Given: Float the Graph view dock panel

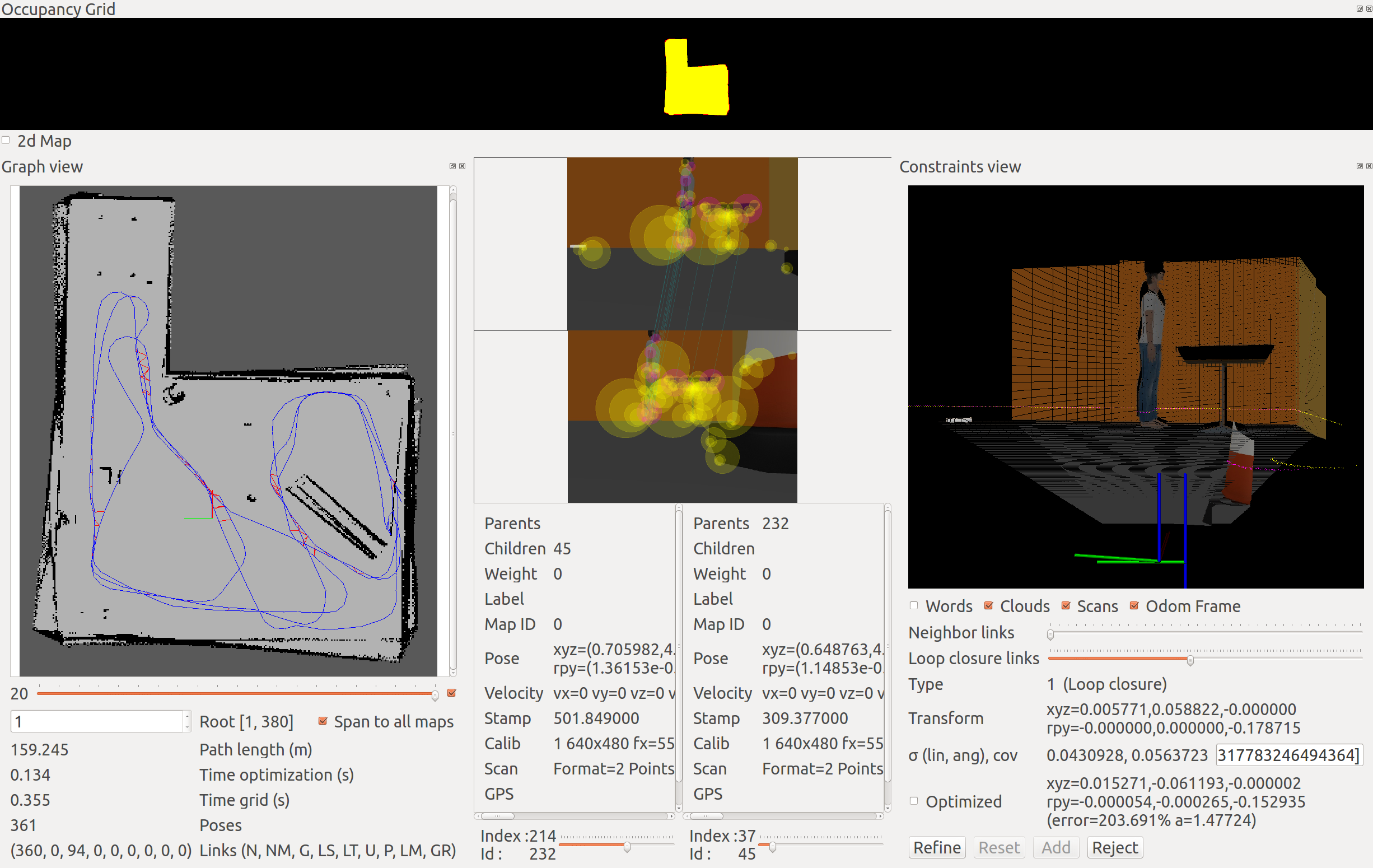Looking at the screenshot, I should click(x=452, y=166).
